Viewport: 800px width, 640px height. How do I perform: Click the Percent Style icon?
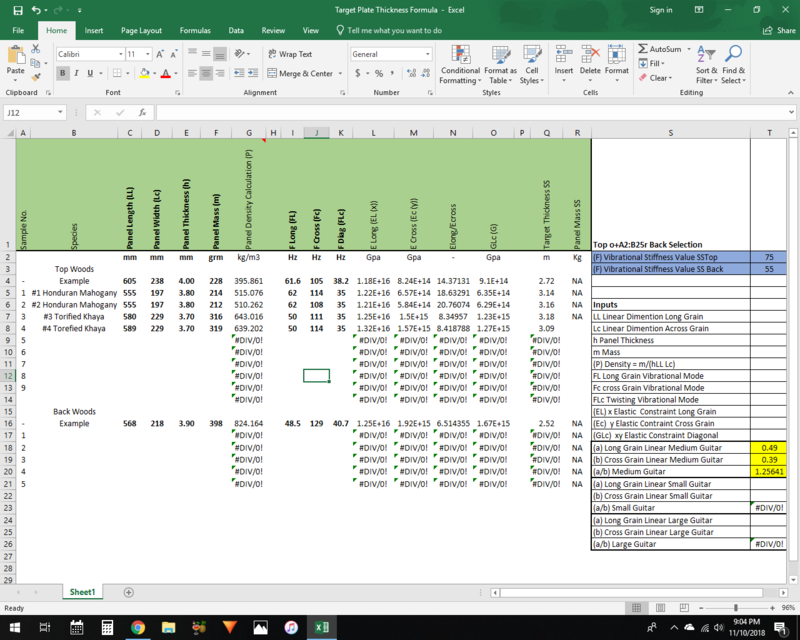coord(379,73)
